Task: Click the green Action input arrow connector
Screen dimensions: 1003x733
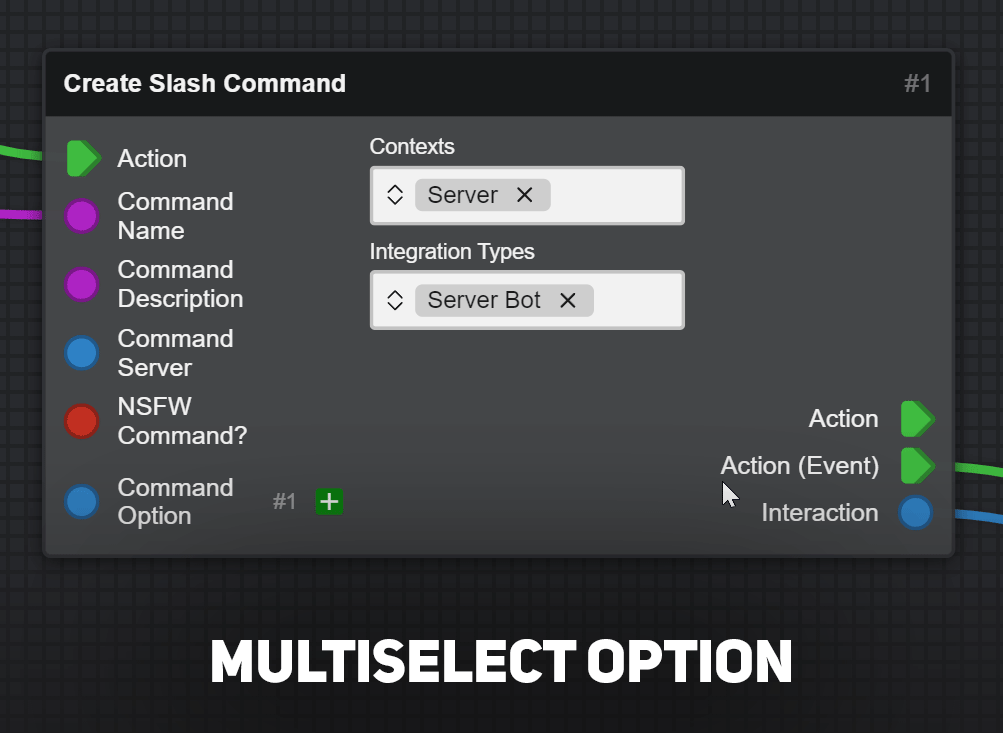Action: pyautogui.click(x=83, y=159)
